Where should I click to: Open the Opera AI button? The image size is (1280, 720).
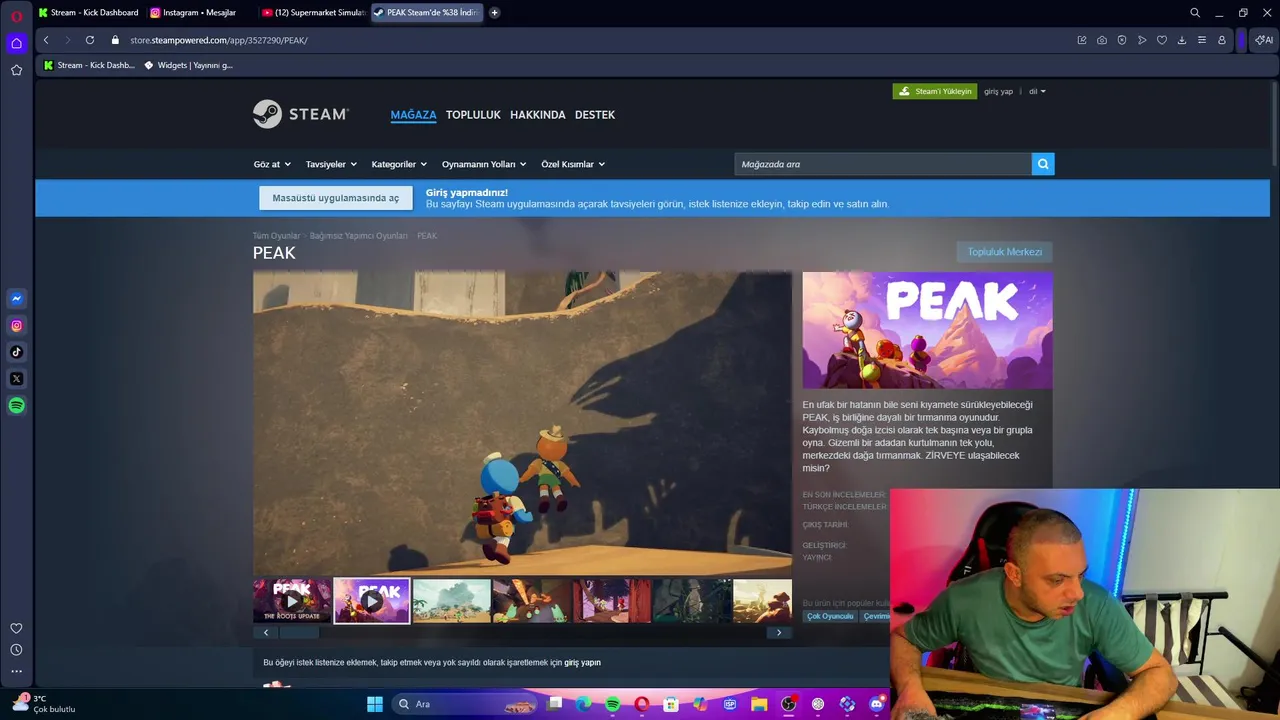coord(1264,40)
